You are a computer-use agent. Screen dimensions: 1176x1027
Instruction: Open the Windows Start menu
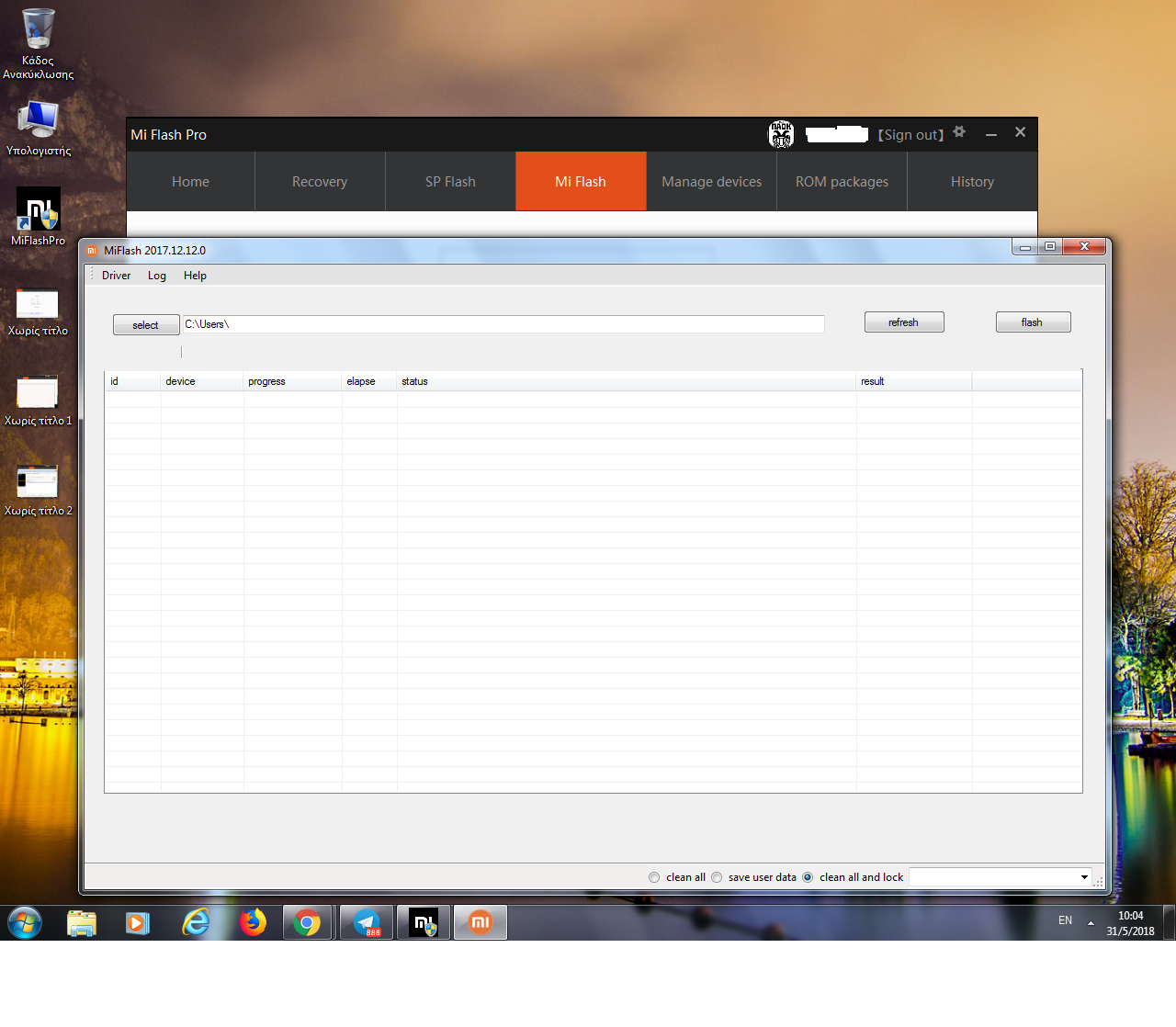25,922
